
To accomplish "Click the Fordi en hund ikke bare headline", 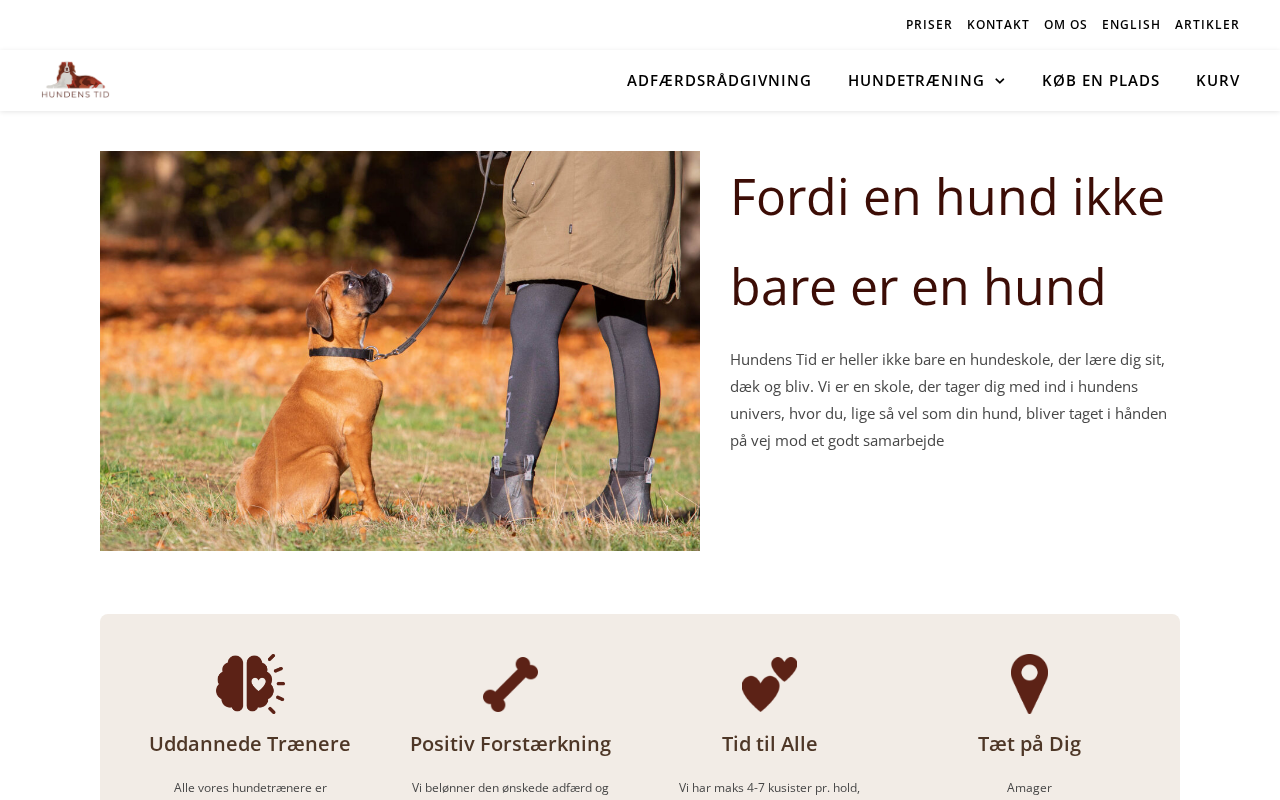I will tap(947, 241).
